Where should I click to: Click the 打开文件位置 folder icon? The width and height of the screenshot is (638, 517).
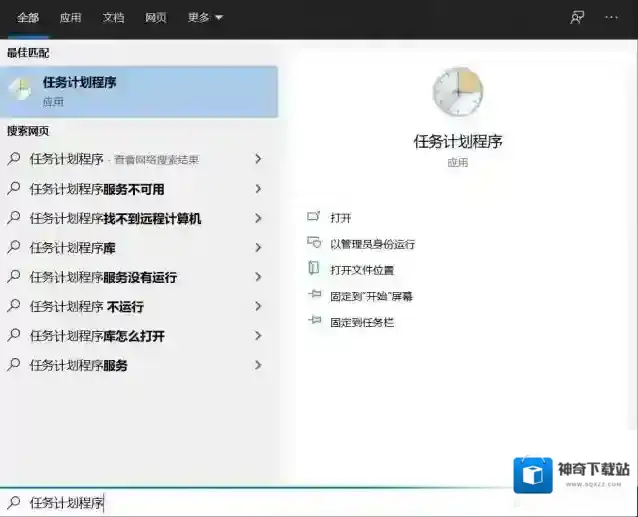click(314, 269)
